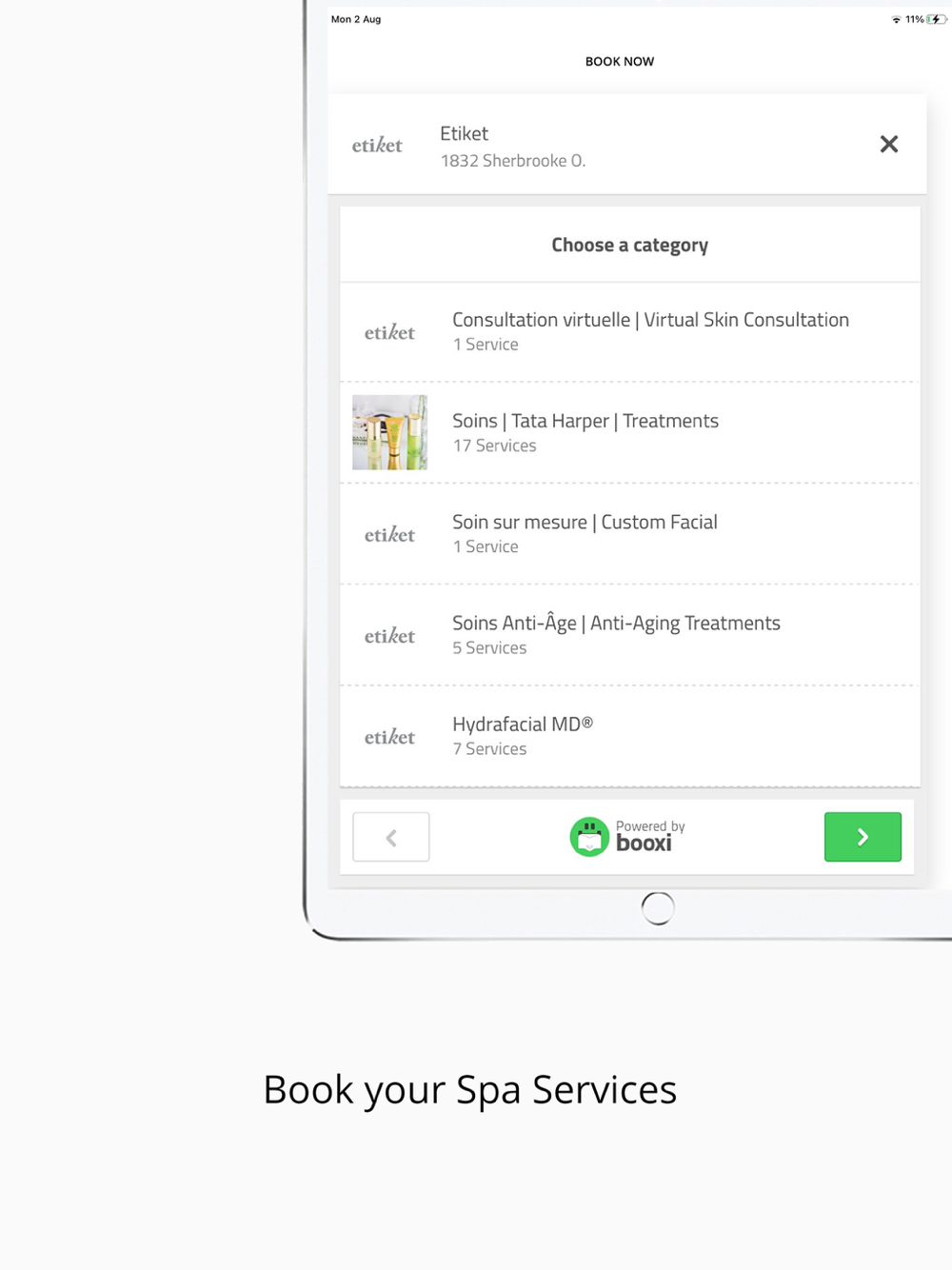952x1270 pixels.
Task: Tap the BOOK NOW title
Action: [x=620, y=61]
